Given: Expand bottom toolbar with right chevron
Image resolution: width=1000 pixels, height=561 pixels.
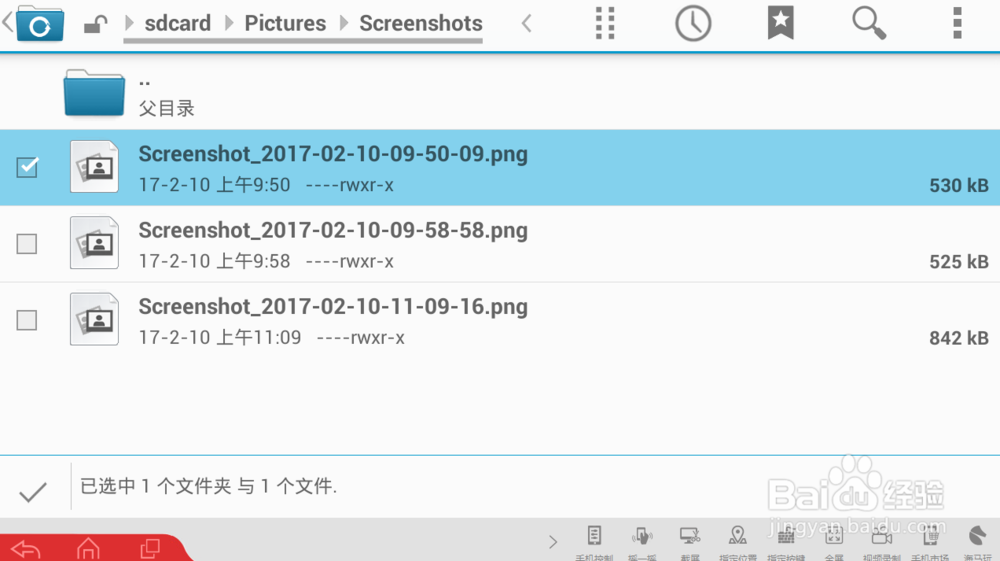Looking at the screenshot, I should coord(552,543).
